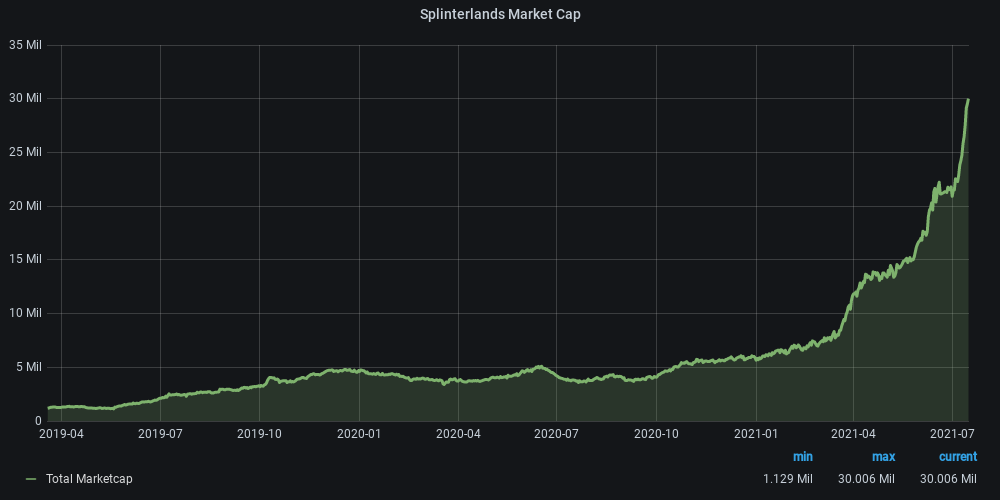Select the 1.129 Mil min value

pyautogui.click(x=788, y=478)
